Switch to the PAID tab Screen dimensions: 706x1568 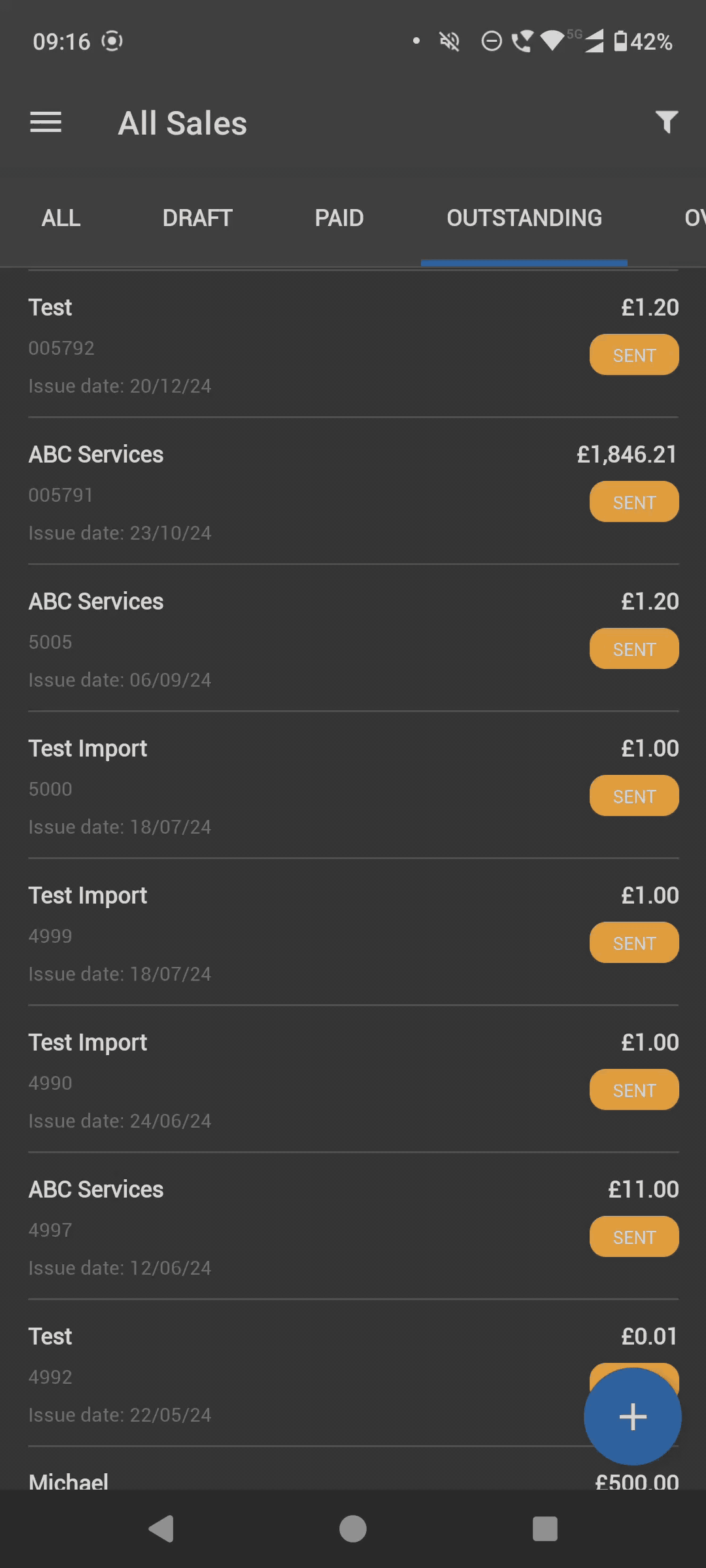[339, 218]
